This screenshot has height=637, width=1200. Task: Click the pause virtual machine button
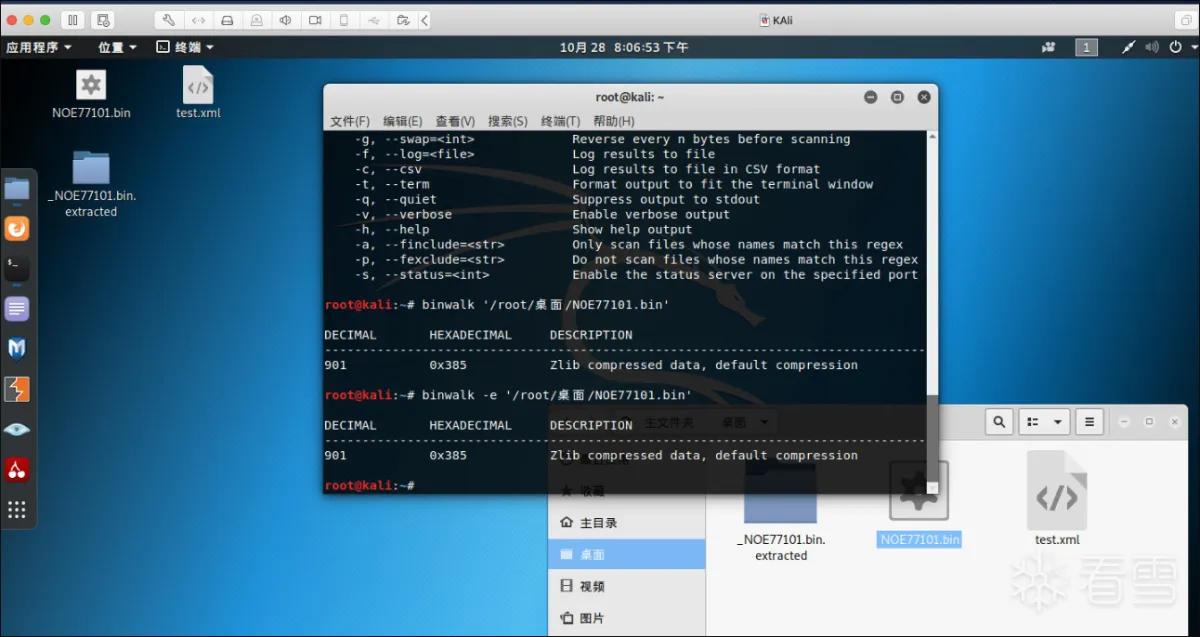73,20
